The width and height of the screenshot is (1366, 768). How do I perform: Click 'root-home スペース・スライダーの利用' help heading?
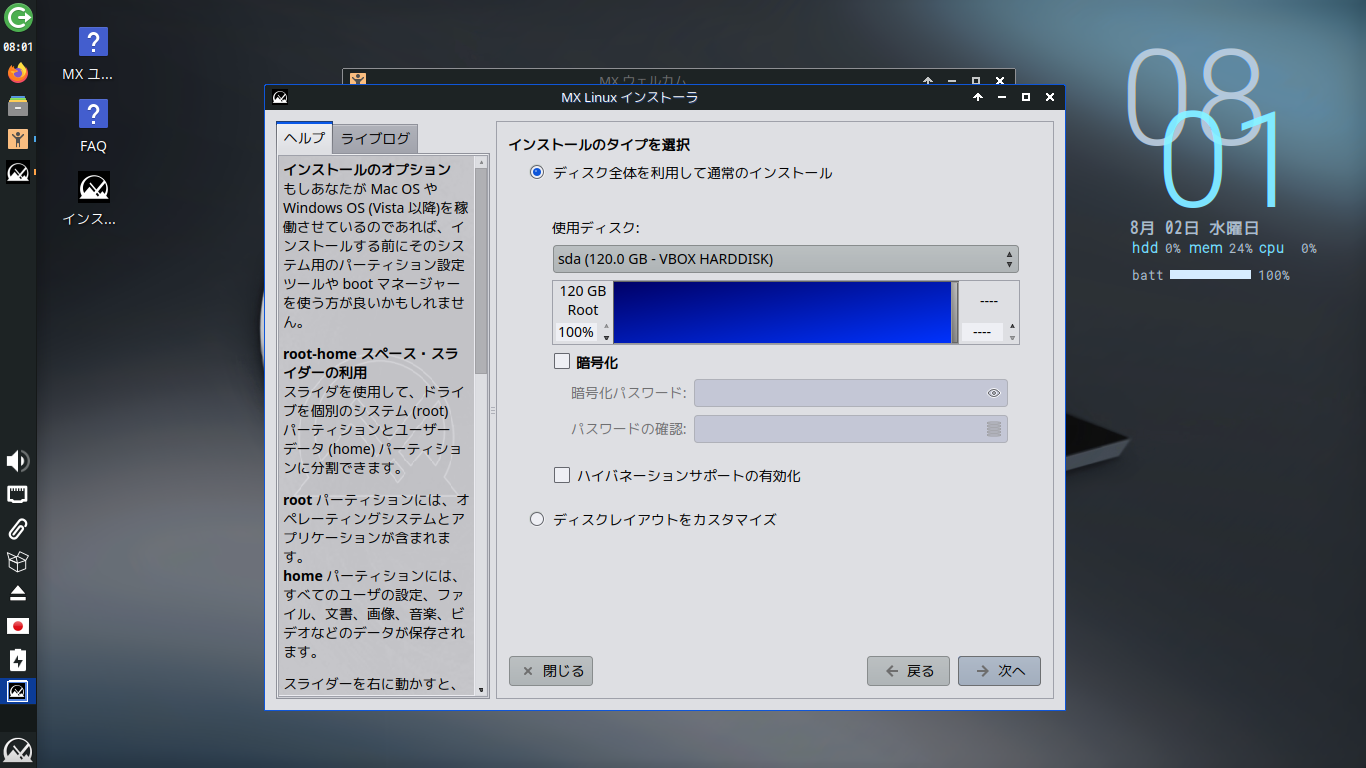371,363
